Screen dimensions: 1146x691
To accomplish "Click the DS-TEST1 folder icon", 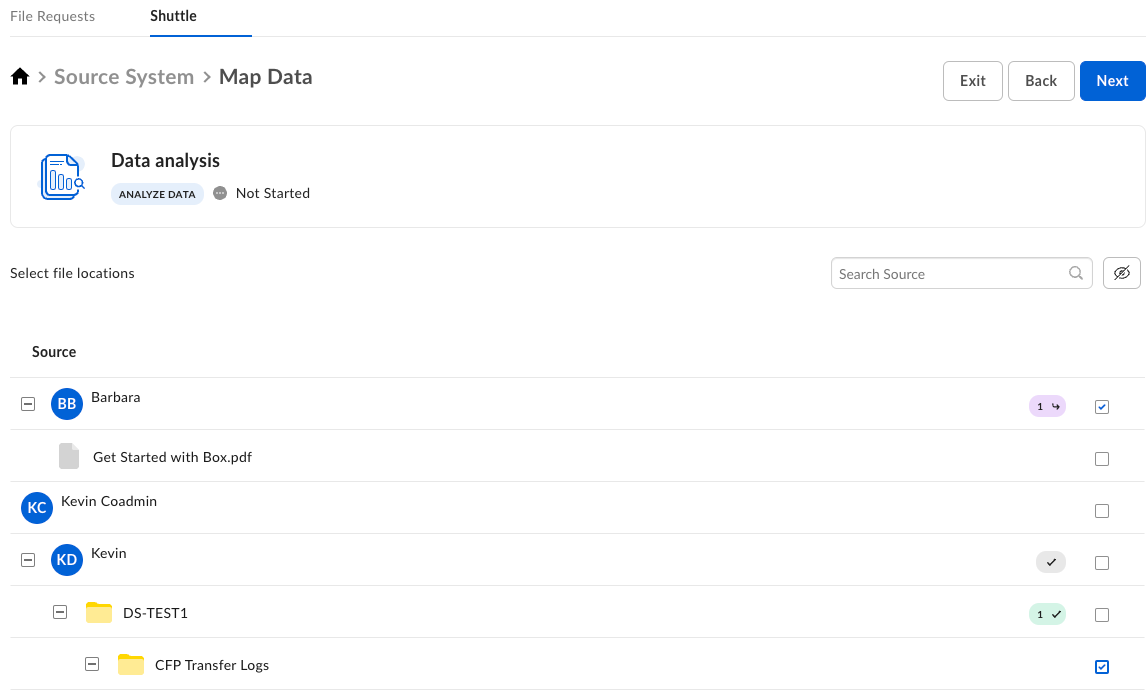I will click(x=99, y=612).
